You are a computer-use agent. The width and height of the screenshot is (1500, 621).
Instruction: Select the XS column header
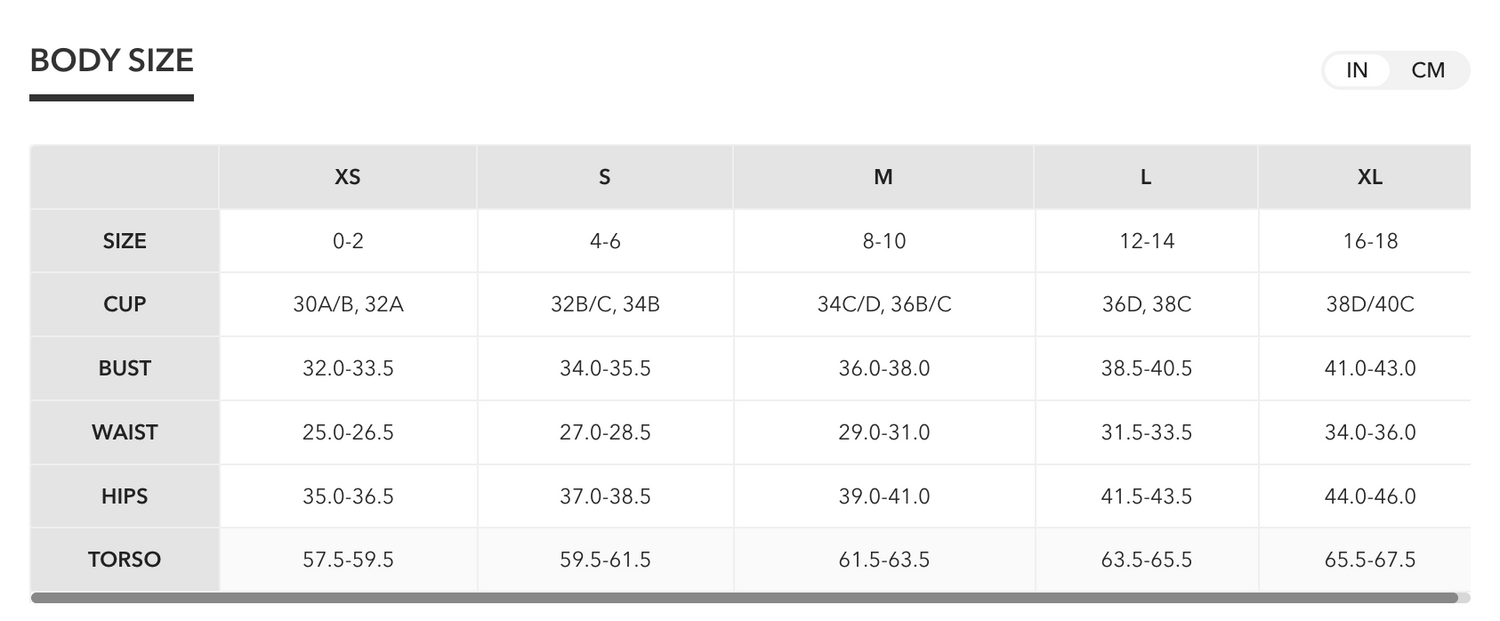(x=348, y=177)
